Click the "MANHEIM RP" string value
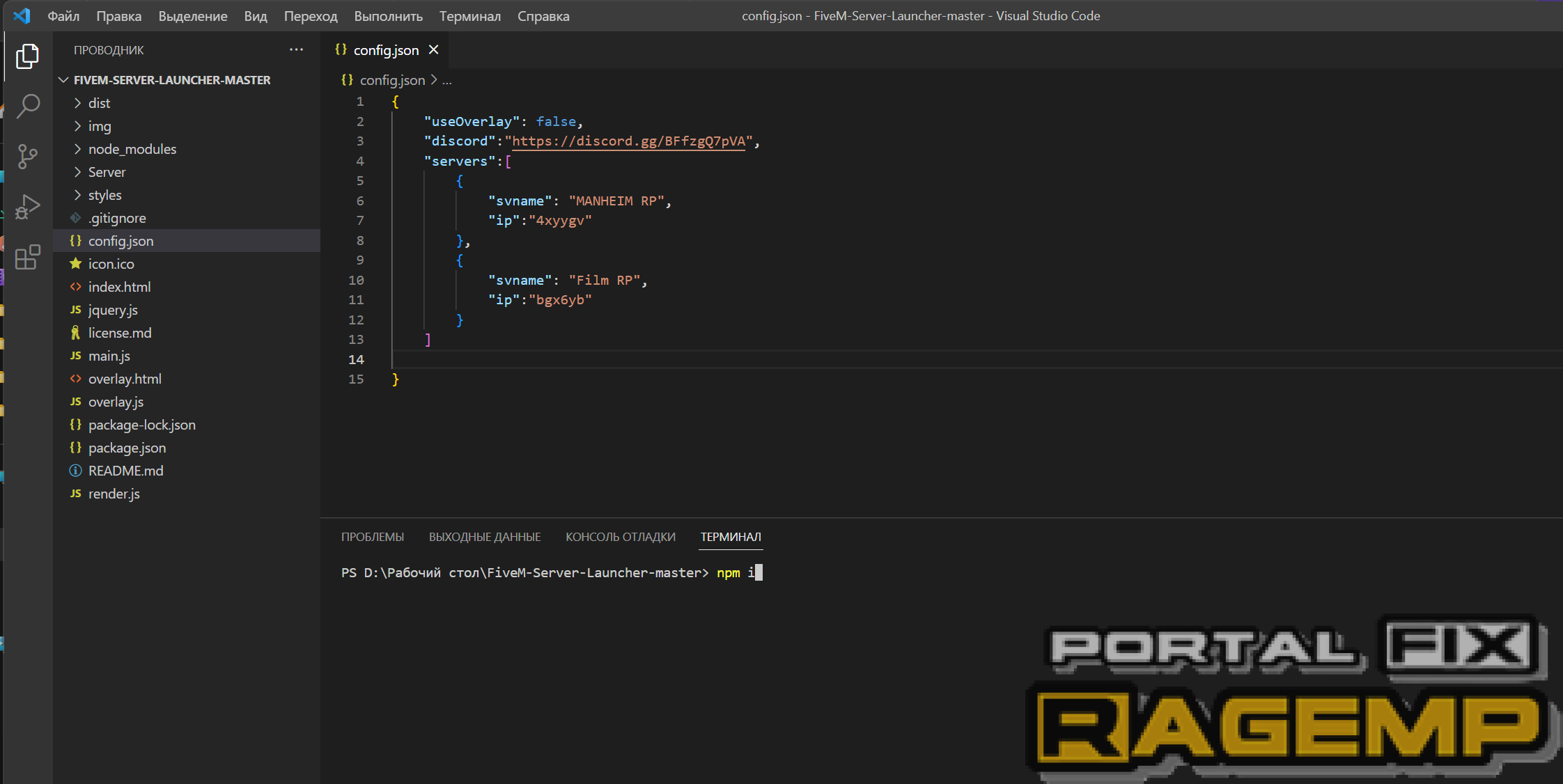This screenshot has height=784, width=1563. [x=616, y=201]
